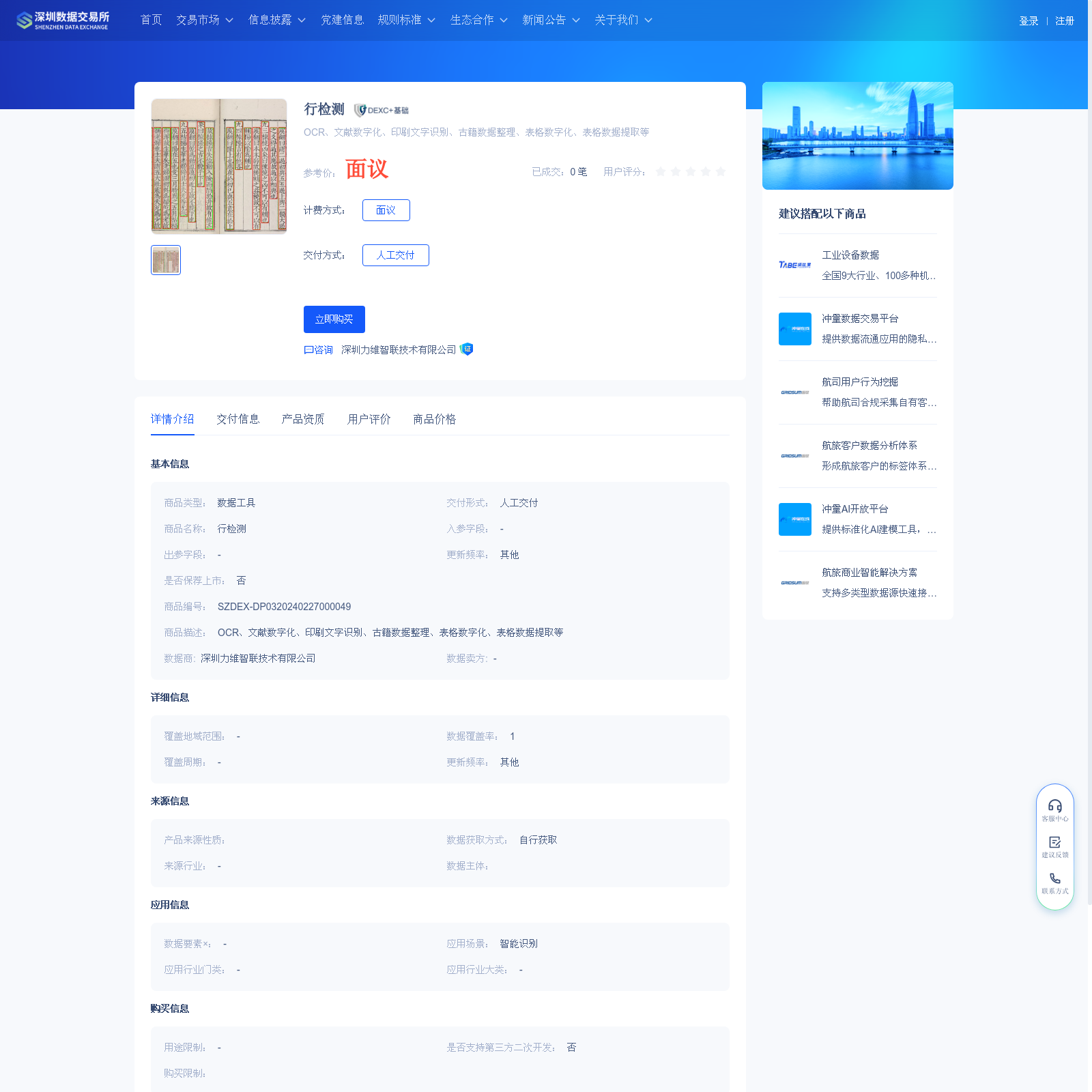The image size is (1092, 1092).
Task: Open the 工业设备数据 recommended product
Action: 850,255
